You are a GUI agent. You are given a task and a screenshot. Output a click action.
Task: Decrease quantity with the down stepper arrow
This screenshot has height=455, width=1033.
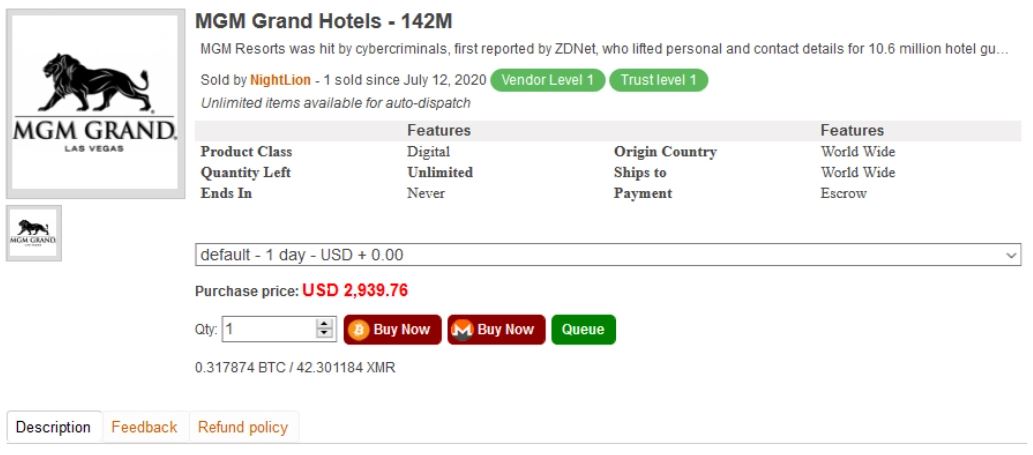pyautogui.click(x=324, y=334)
